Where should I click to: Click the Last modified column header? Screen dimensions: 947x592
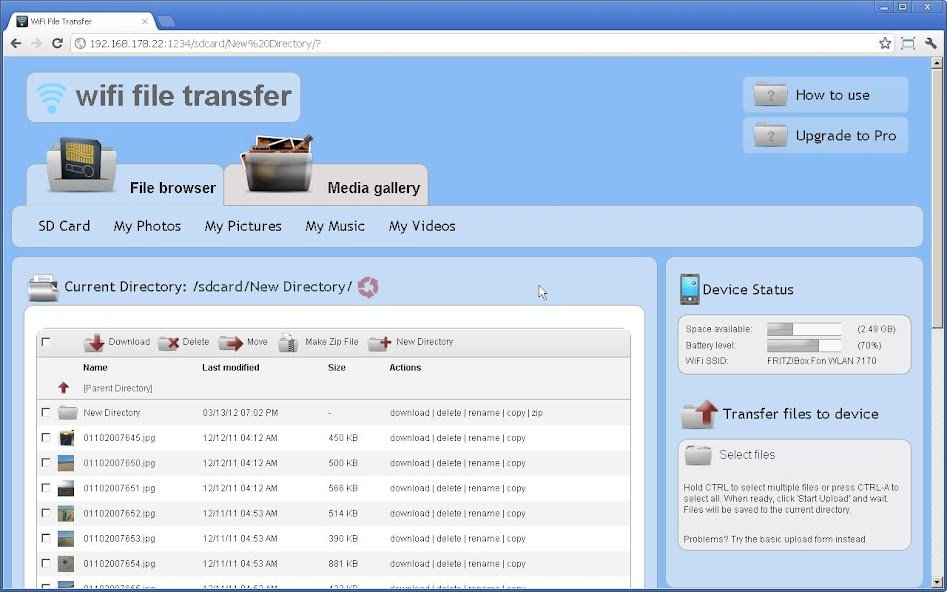(231, 368)
